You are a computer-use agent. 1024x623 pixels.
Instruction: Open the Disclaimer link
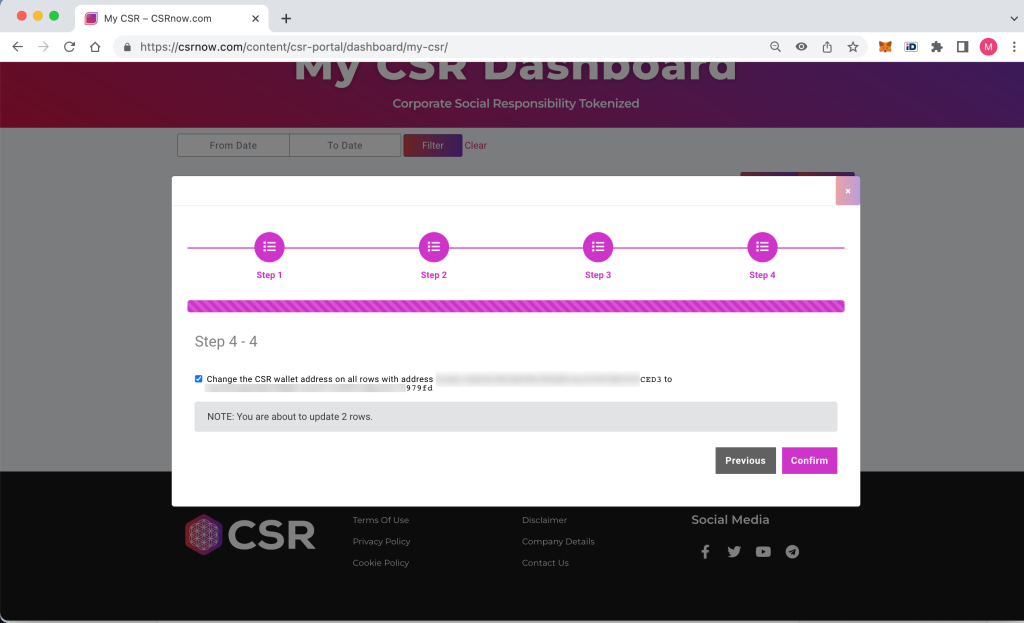click(544, 520)
